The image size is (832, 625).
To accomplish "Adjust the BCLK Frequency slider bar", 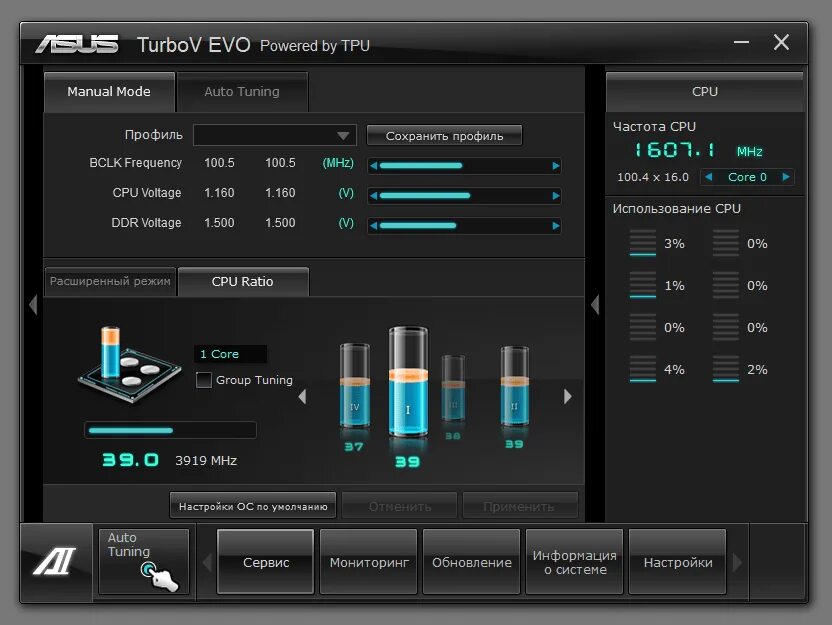I will pos(464,166).
